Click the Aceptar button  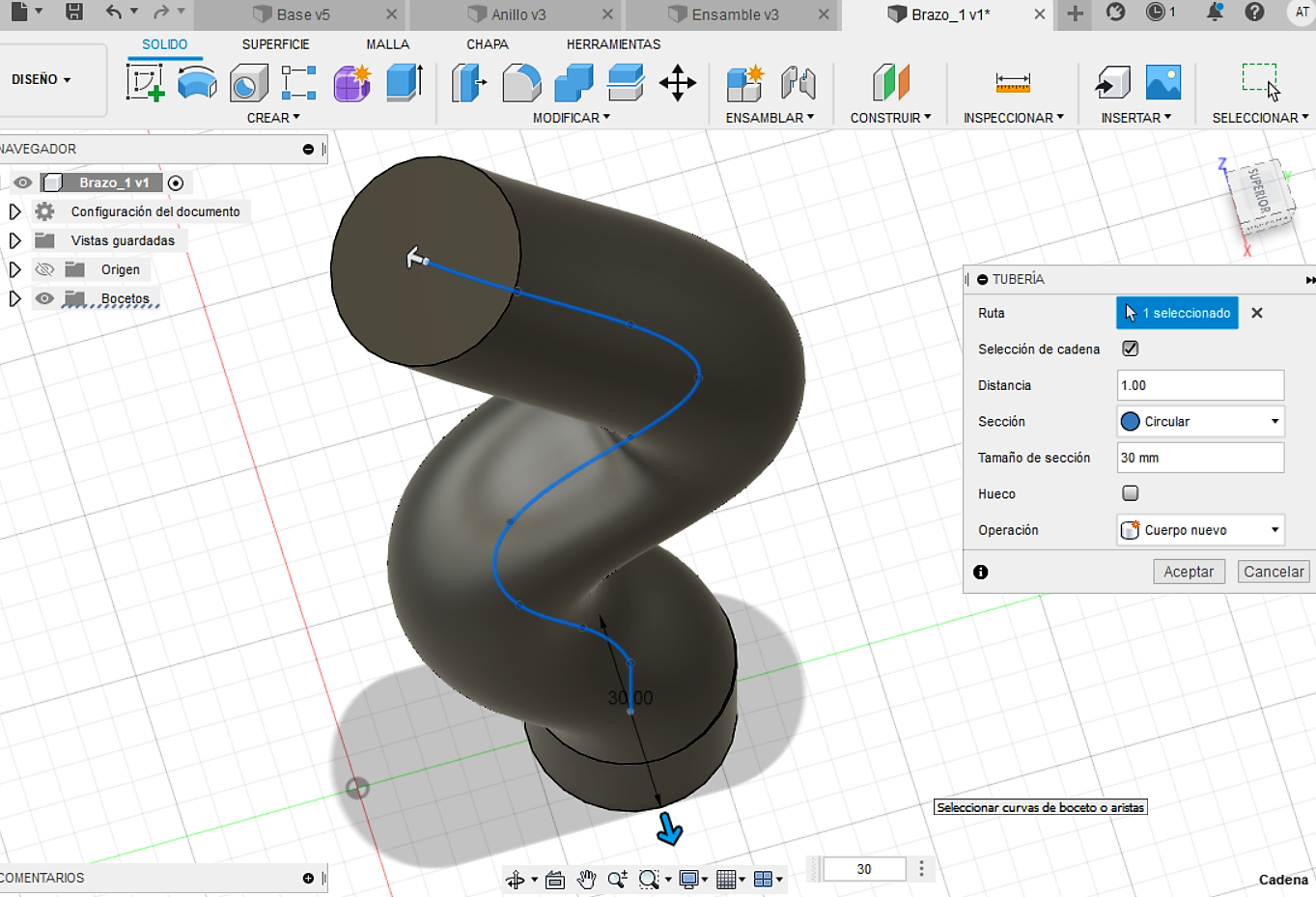point(1189,572)
